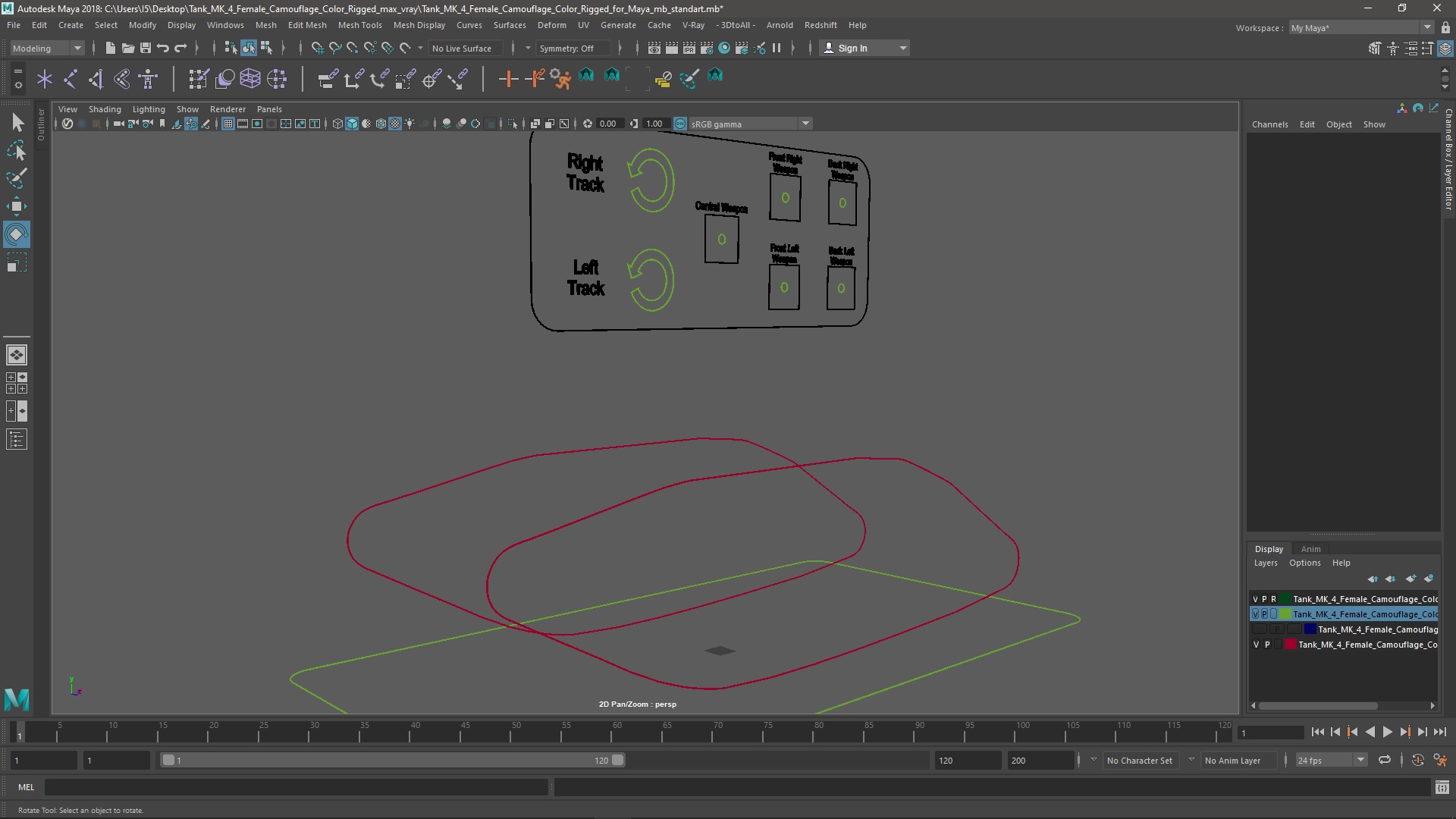Click the red layer color swatch
Image resolution: width=1456 pixels, height=819 pixels.
[x=1290, y=645]
